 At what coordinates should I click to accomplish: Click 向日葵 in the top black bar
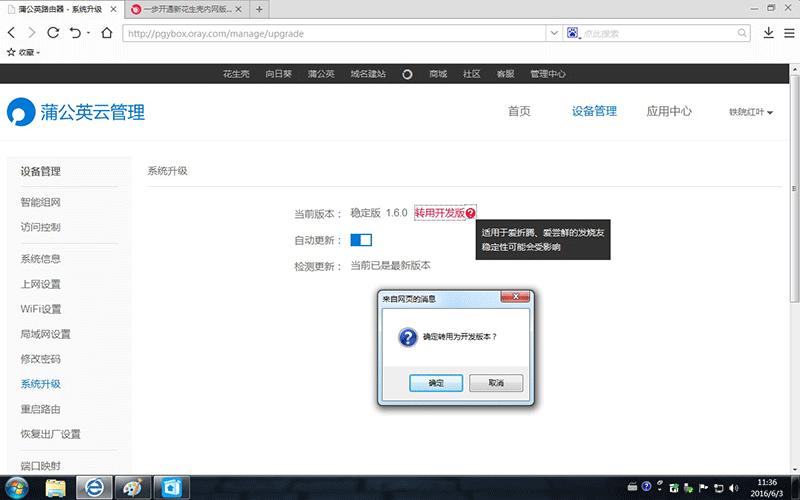click(x=278, y=74)
